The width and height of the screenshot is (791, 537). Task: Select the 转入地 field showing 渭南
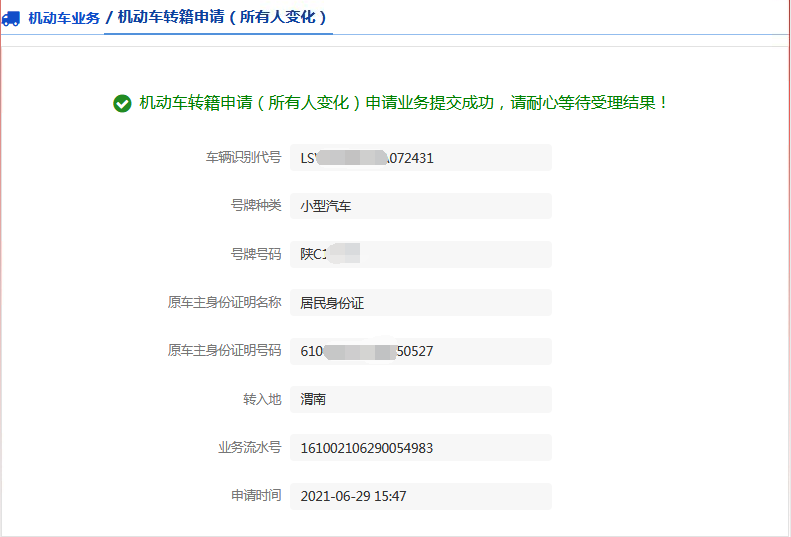point(420,399)
